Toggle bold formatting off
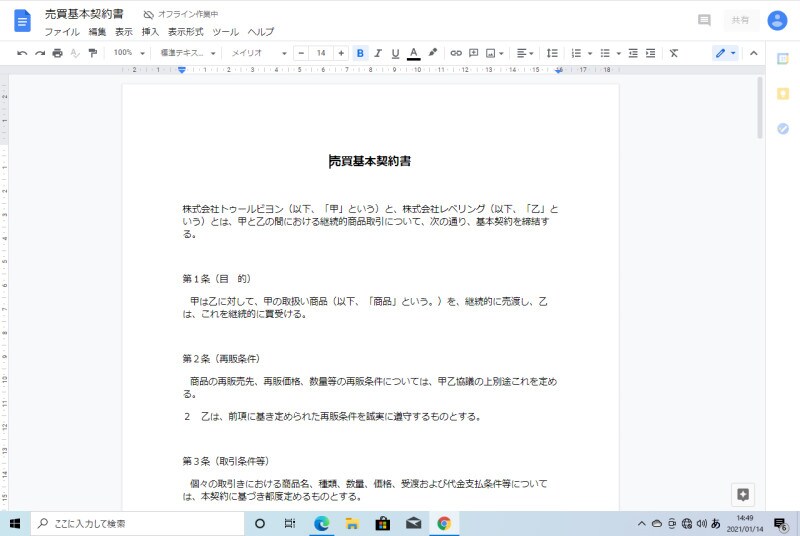Image resolution: width=800 pixels, height=536 pixels. (360, 53)
